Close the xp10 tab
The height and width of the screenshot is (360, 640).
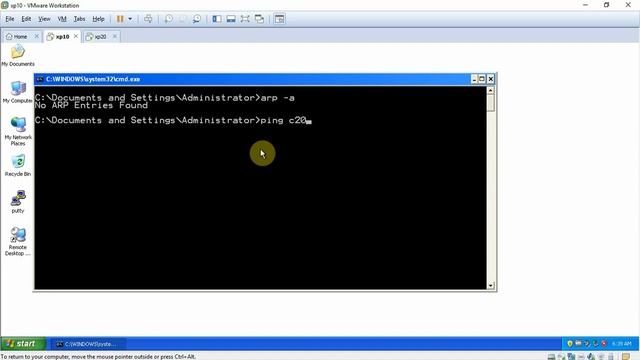[x=76, y=36]
